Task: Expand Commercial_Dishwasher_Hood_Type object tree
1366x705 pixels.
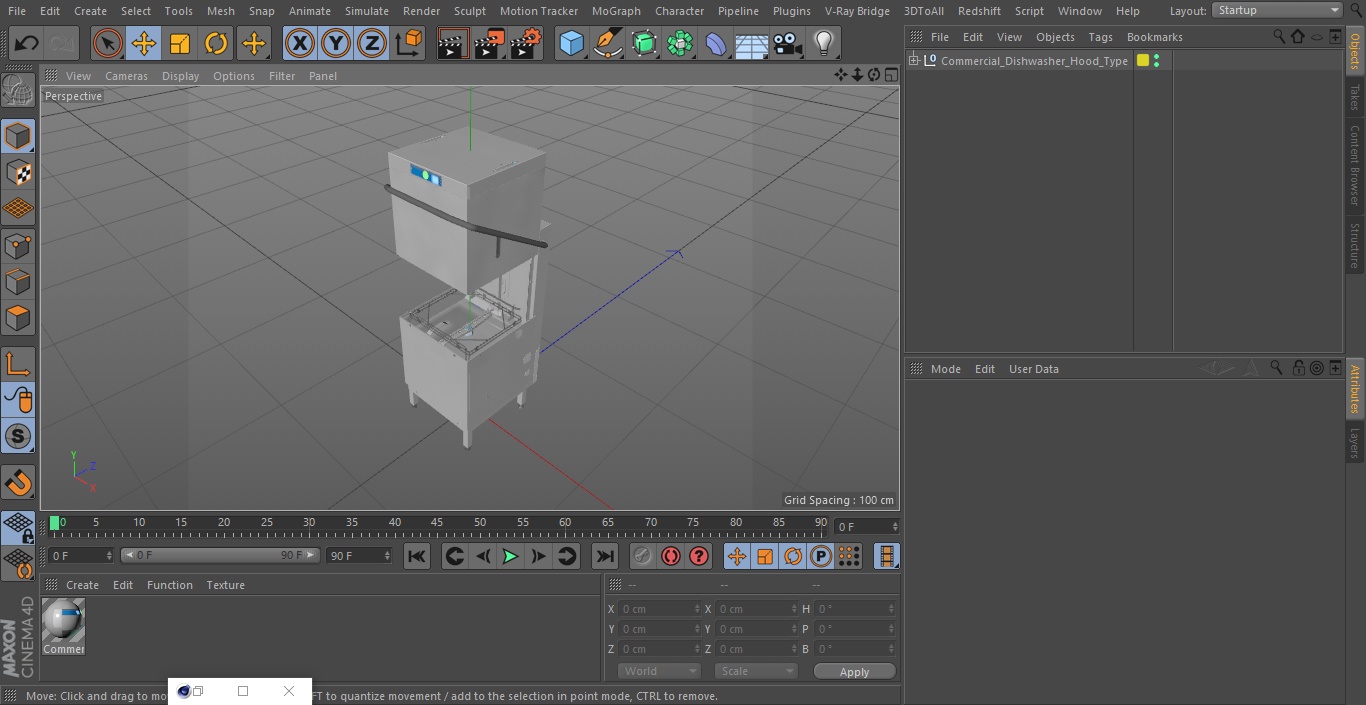Action: [914, 61]
